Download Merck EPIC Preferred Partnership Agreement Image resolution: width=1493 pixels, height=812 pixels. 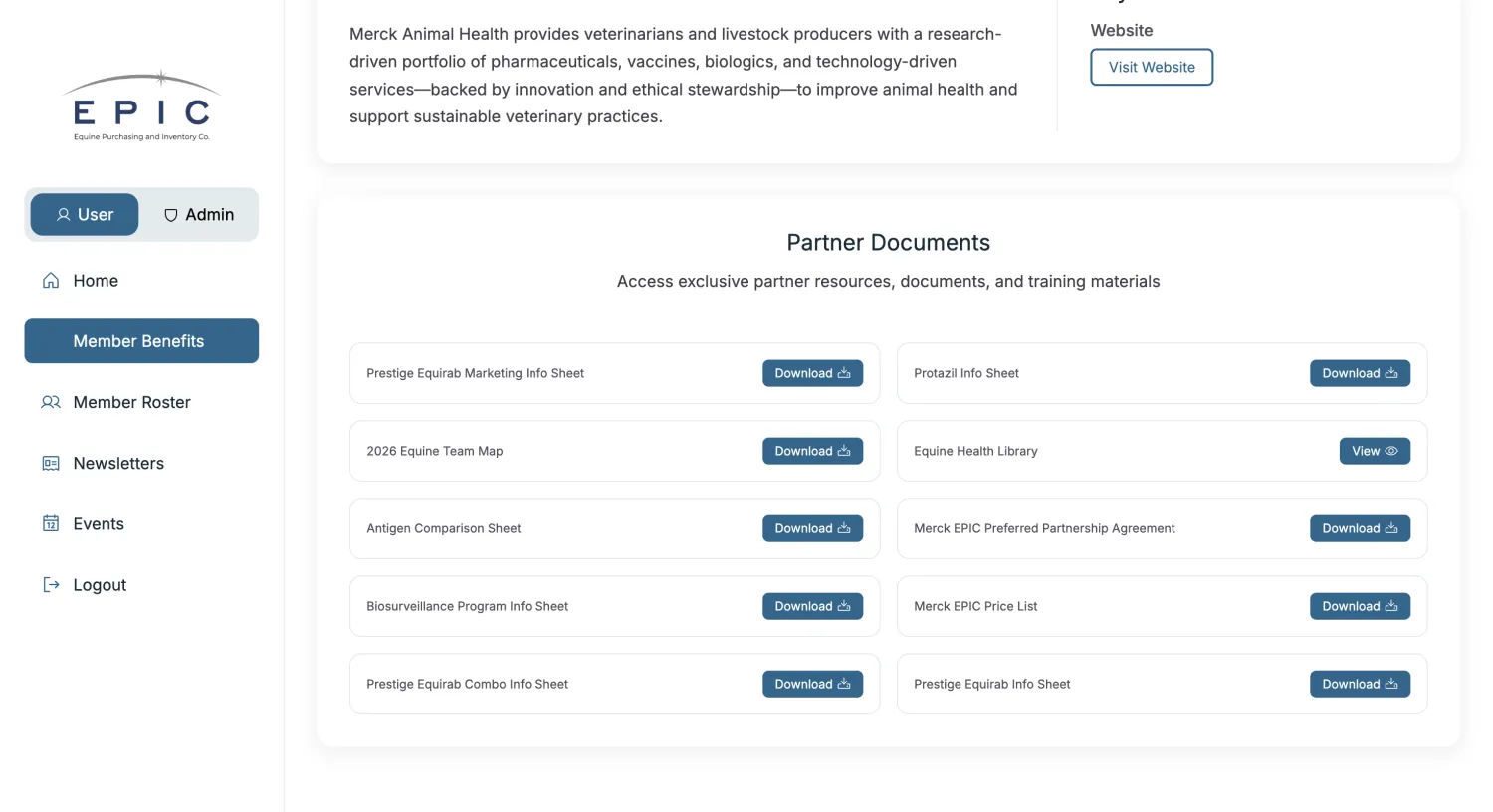coord(1360,528)
